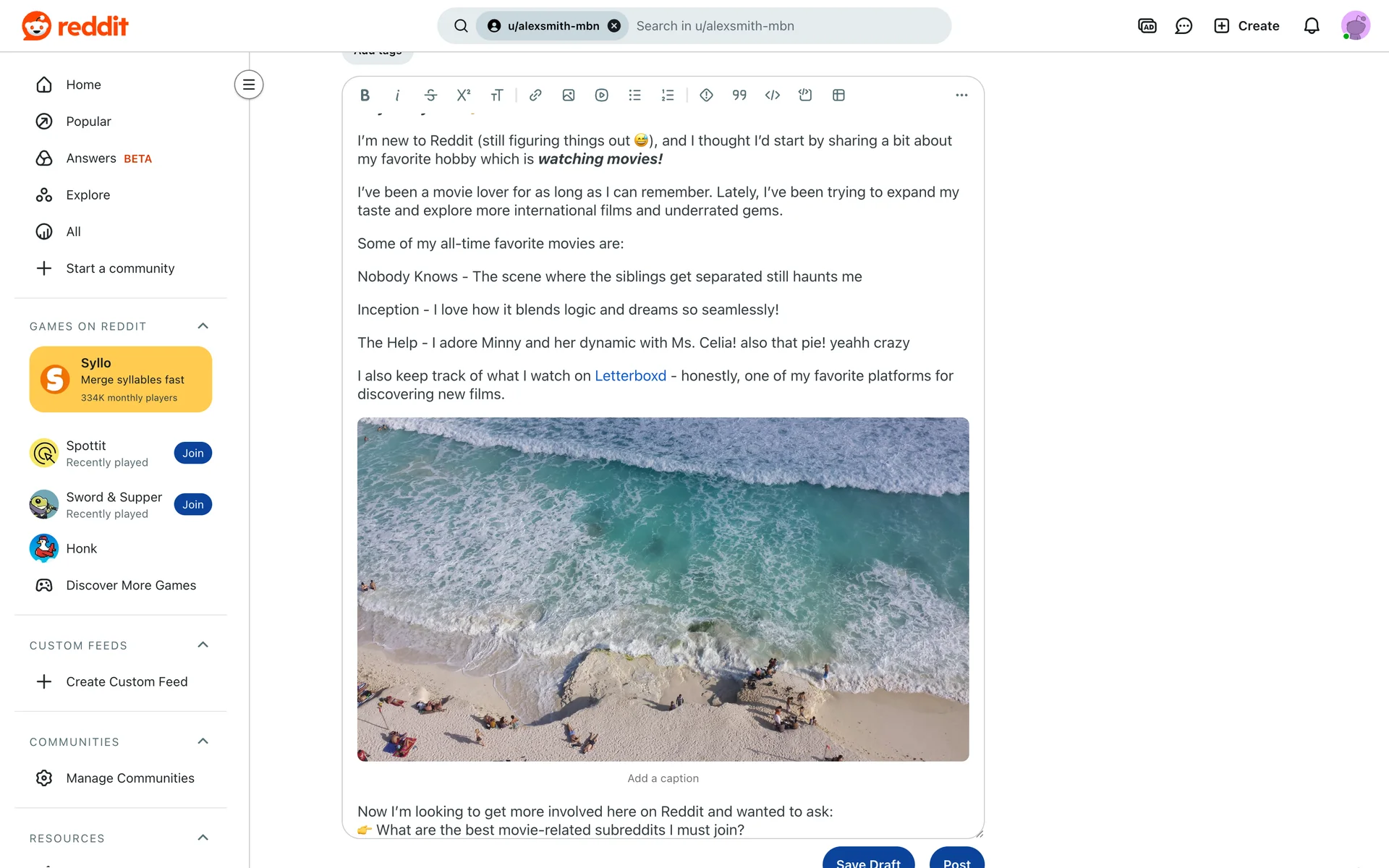
Task: Apply strikethrough formatting
Action: [x=430, y=95]
